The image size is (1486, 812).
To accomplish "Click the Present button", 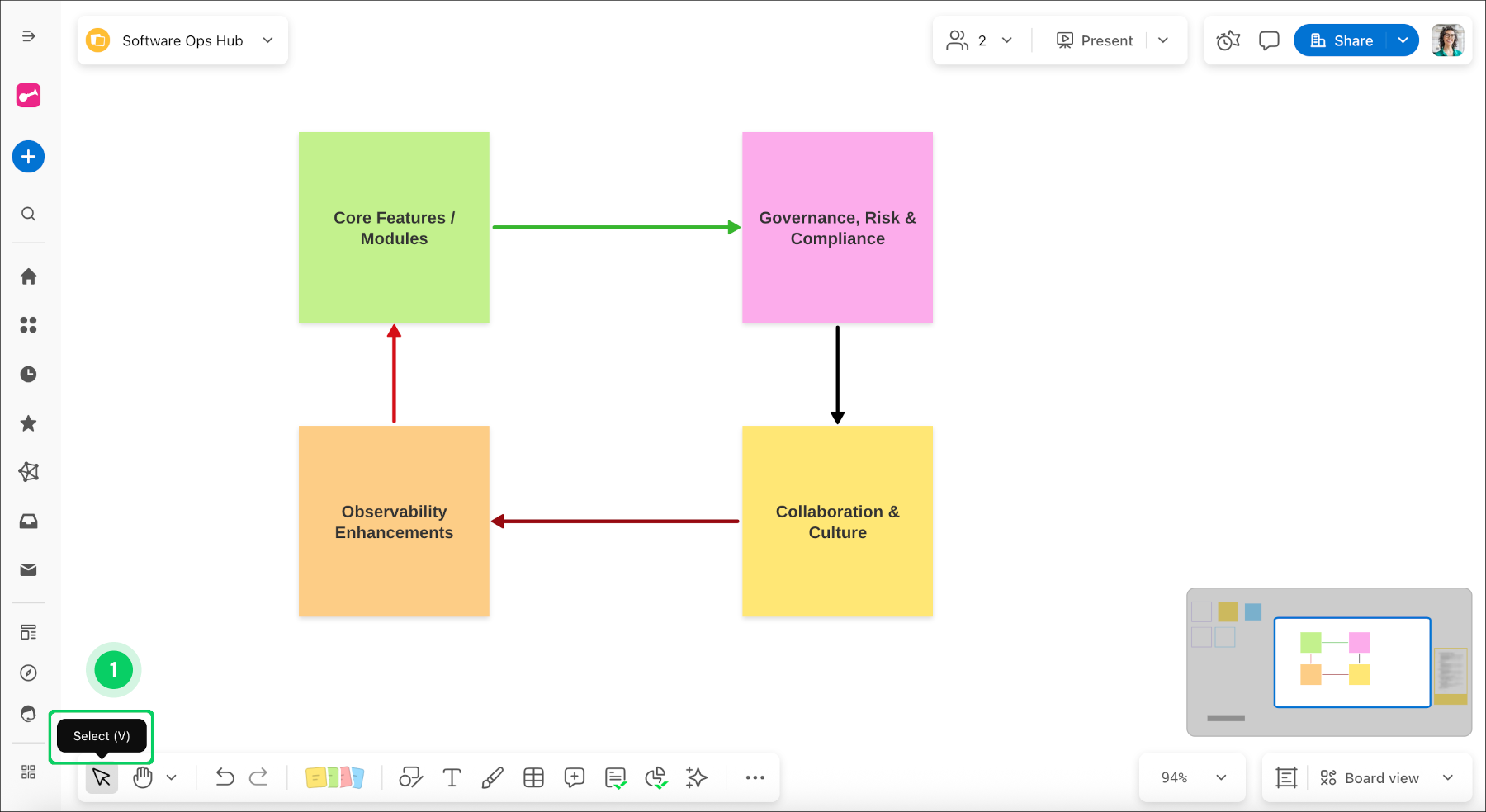I will tap(1095, 40).
